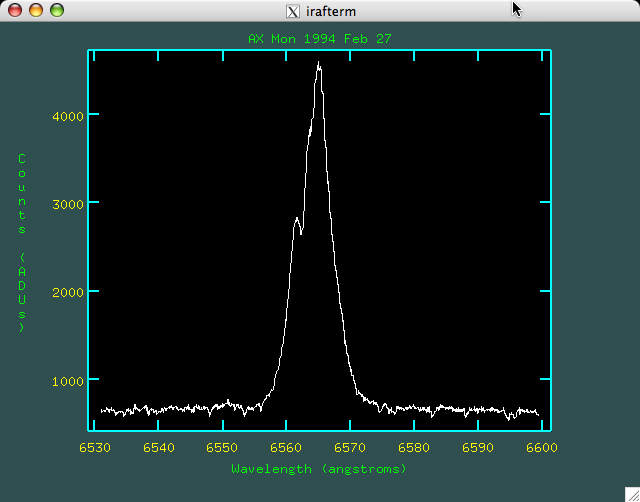Click the 6550 x-axis tick label

(x=222, y=448)
